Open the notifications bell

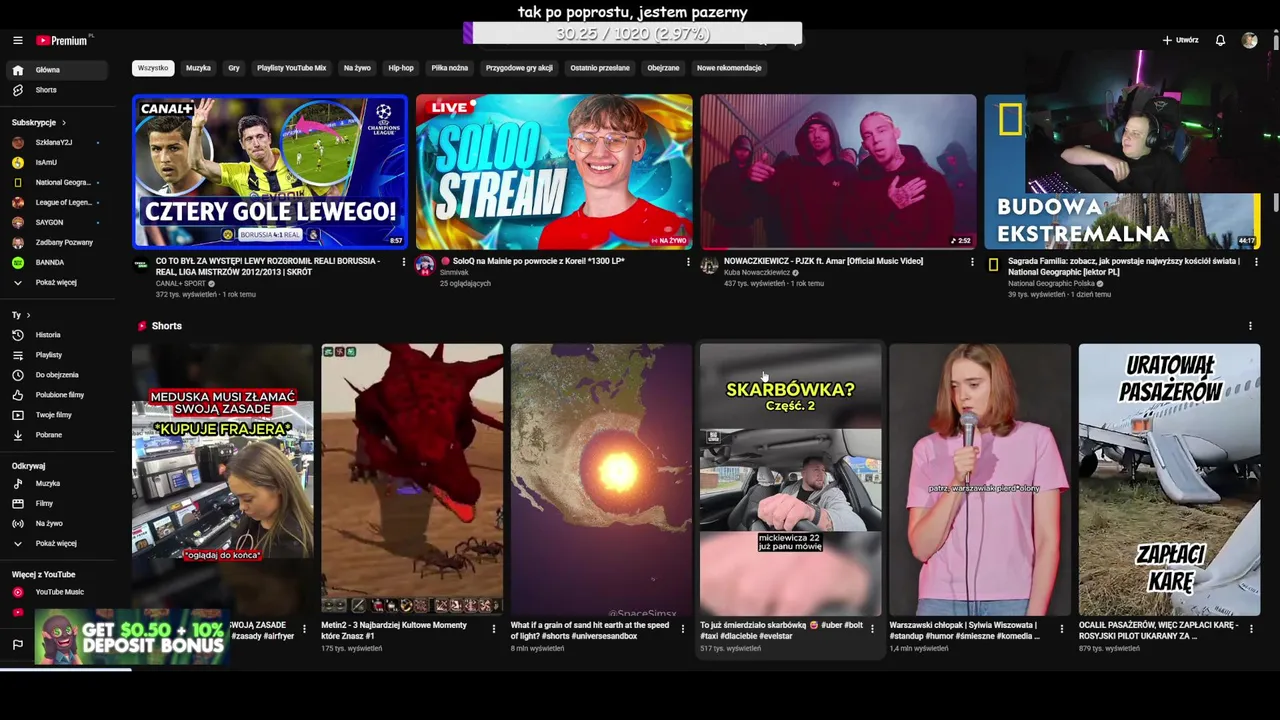[x=1220, y=40]
